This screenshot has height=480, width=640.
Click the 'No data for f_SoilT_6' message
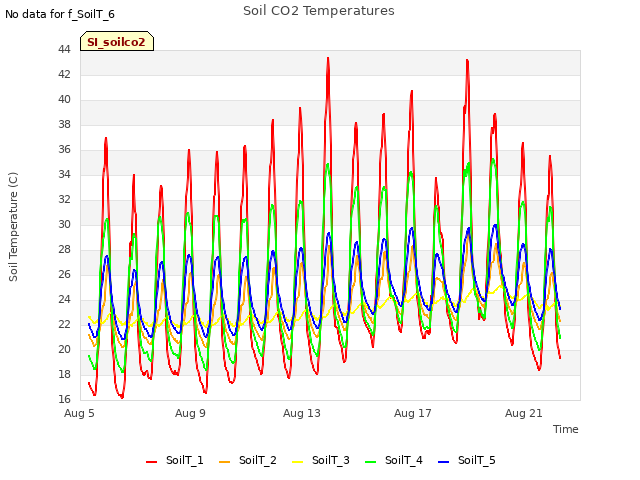(60, 15)
